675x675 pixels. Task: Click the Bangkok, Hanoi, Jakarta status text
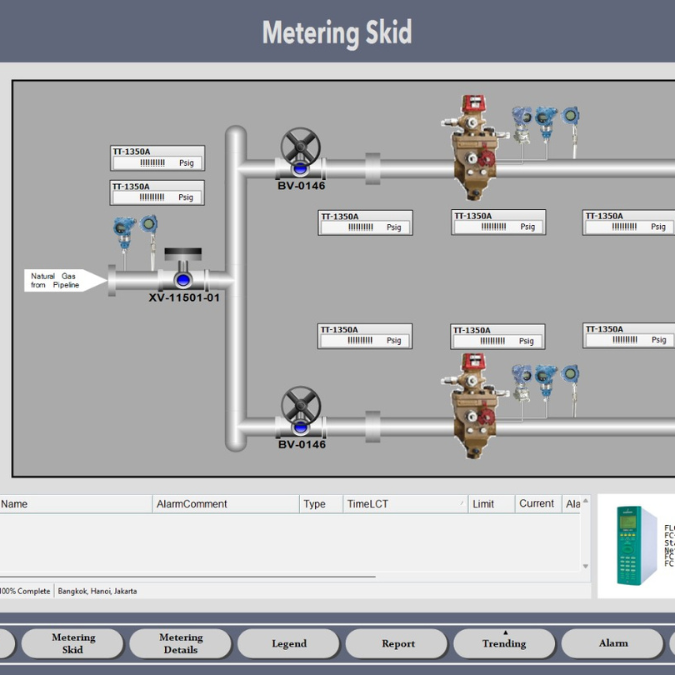pos(97,591)
